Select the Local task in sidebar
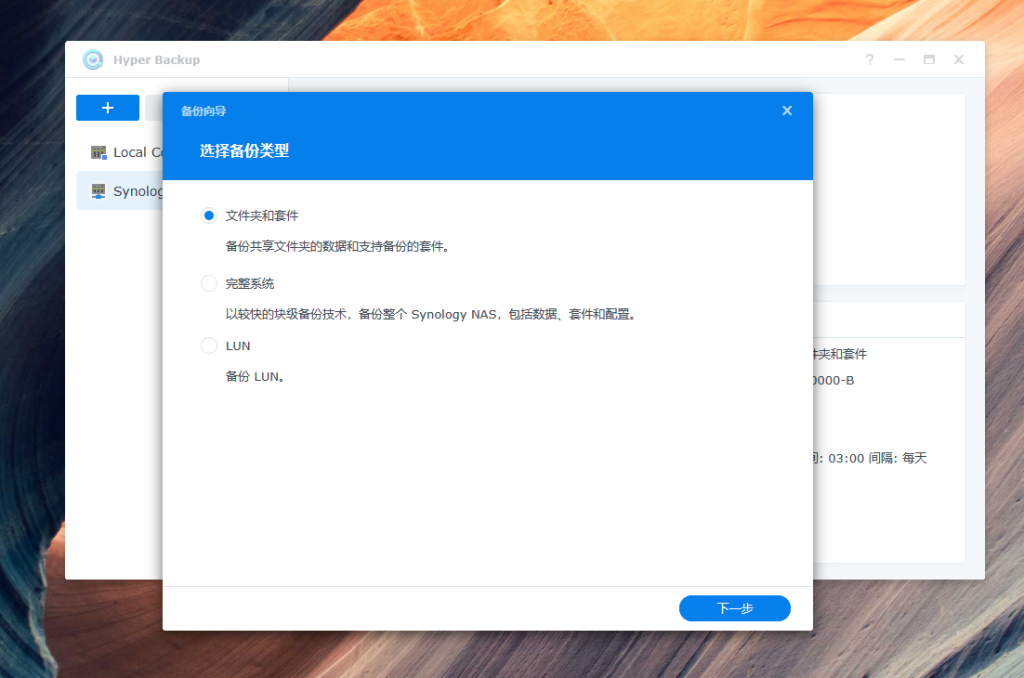 120,152
